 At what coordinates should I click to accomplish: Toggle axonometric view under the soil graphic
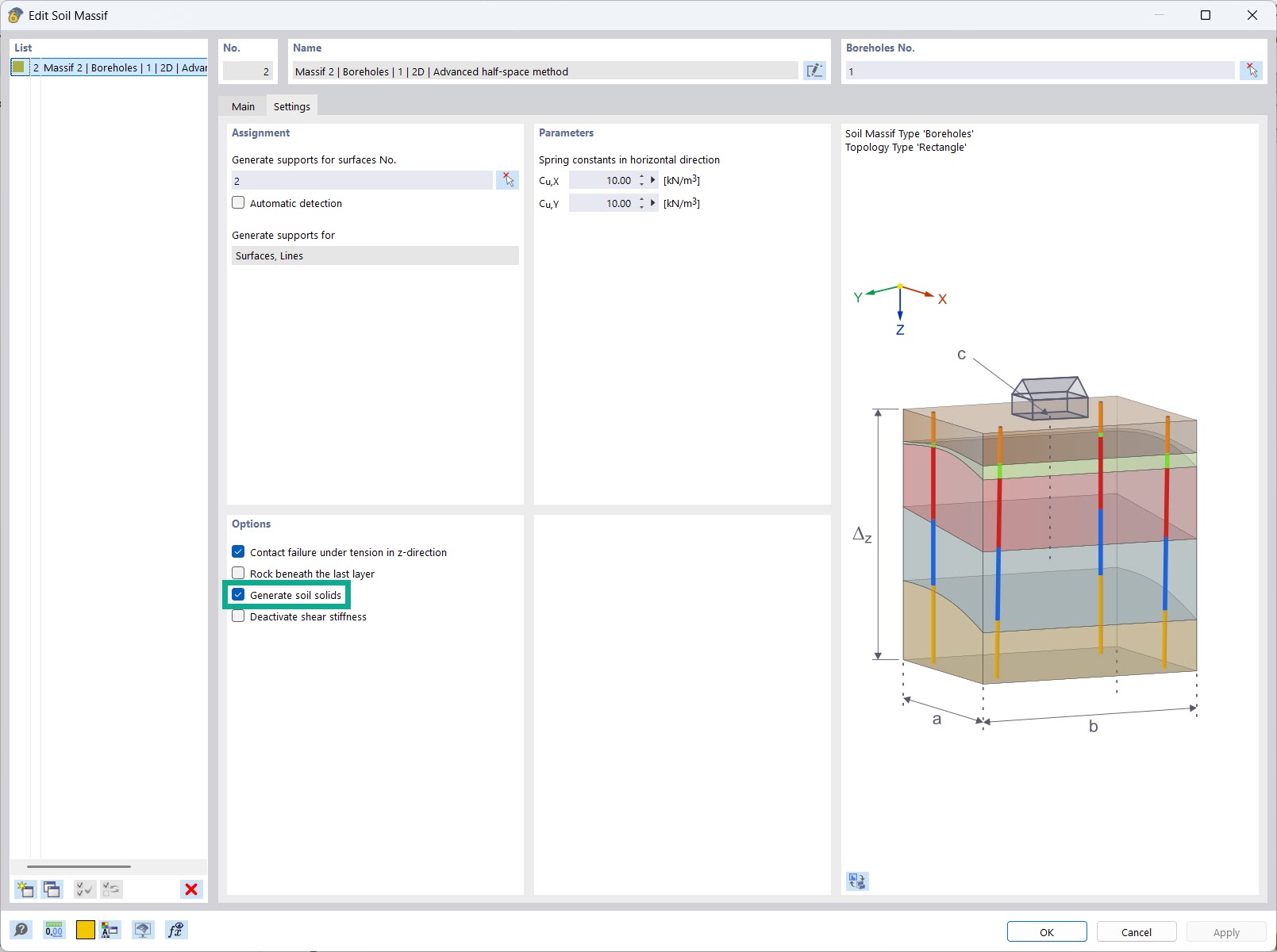coord(856,881)
